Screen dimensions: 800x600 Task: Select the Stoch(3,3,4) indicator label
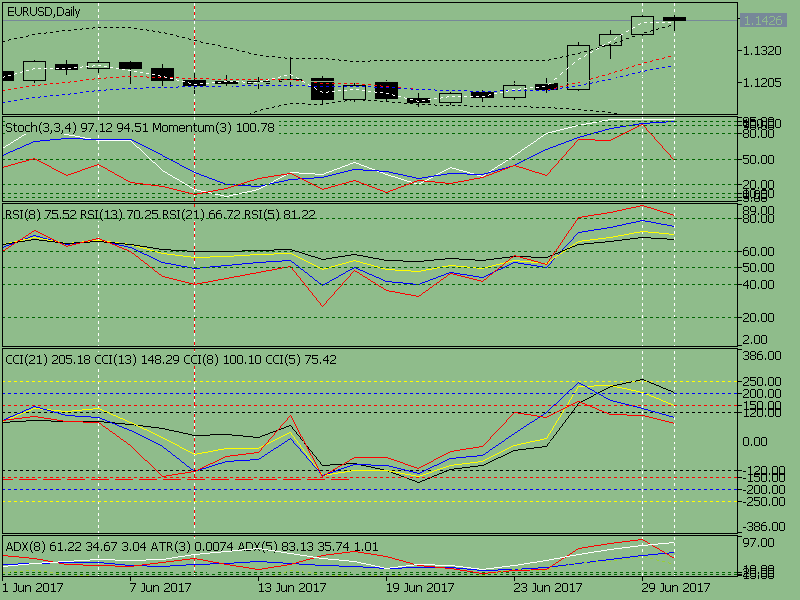pos(41,128)
